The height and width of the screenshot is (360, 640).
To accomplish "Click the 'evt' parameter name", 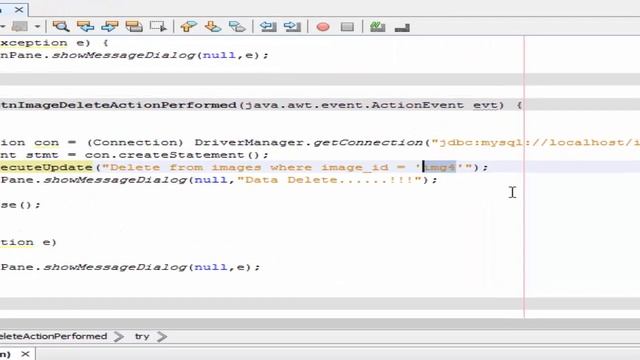I will coord(485,105).
